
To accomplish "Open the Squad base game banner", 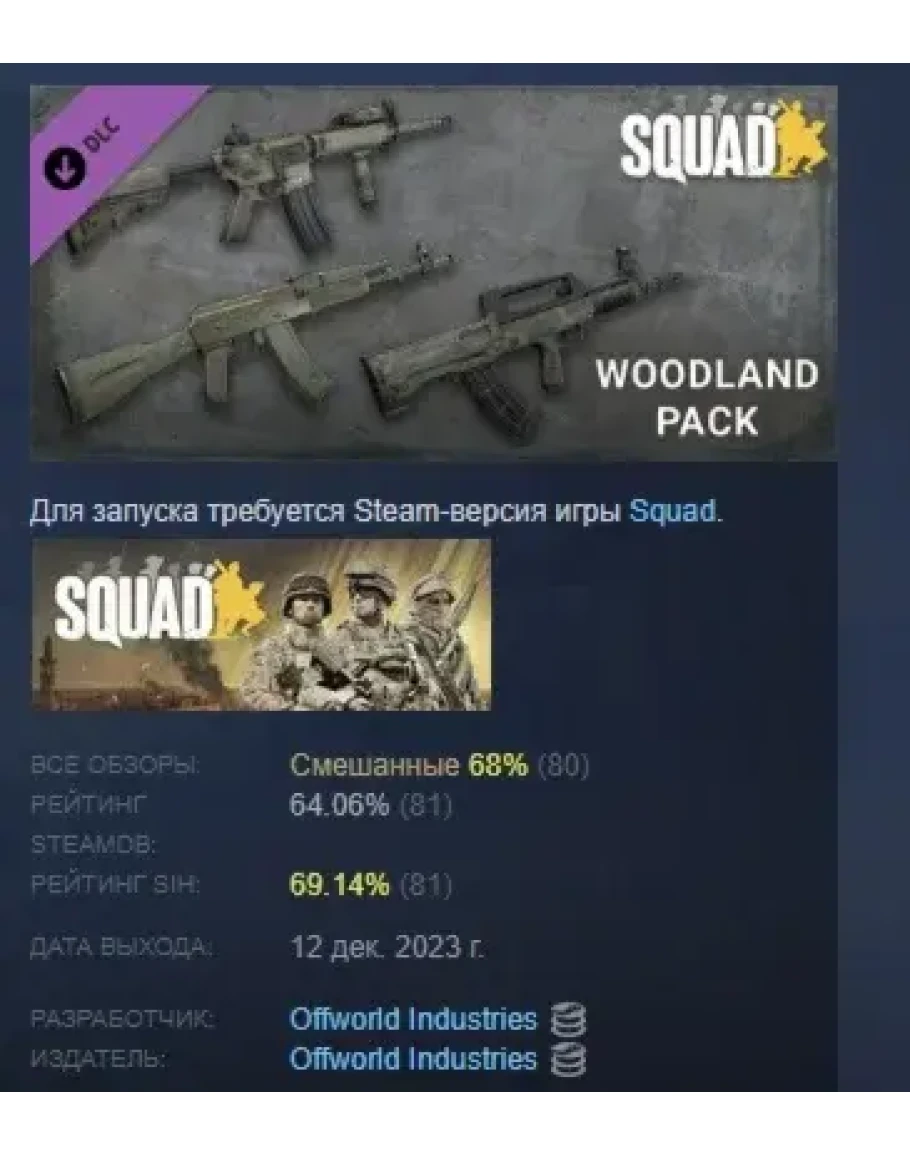I will [x=261, y=625].
